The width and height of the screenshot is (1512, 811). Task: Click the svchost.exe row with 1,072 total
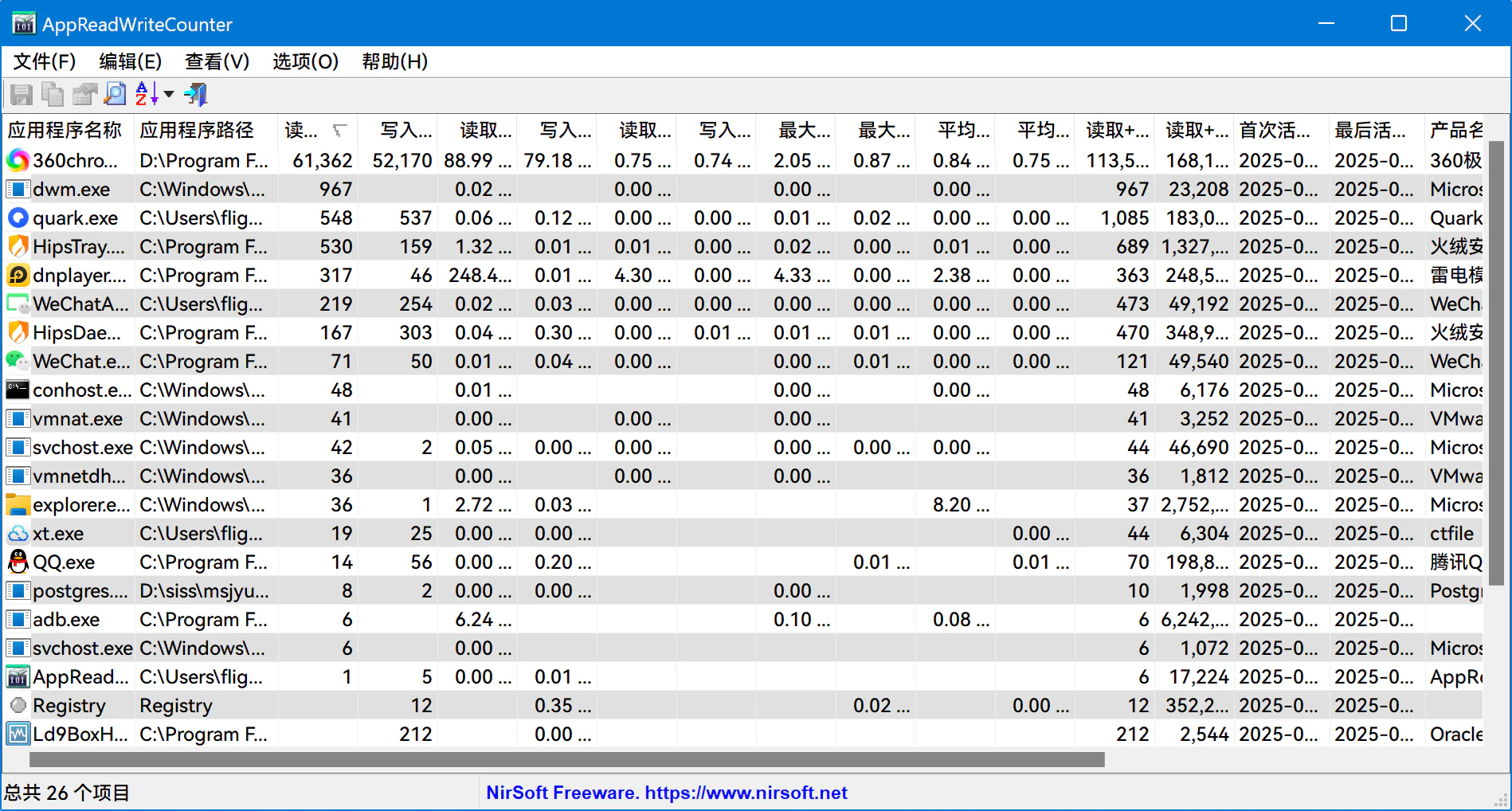click(x=742, y=648)
